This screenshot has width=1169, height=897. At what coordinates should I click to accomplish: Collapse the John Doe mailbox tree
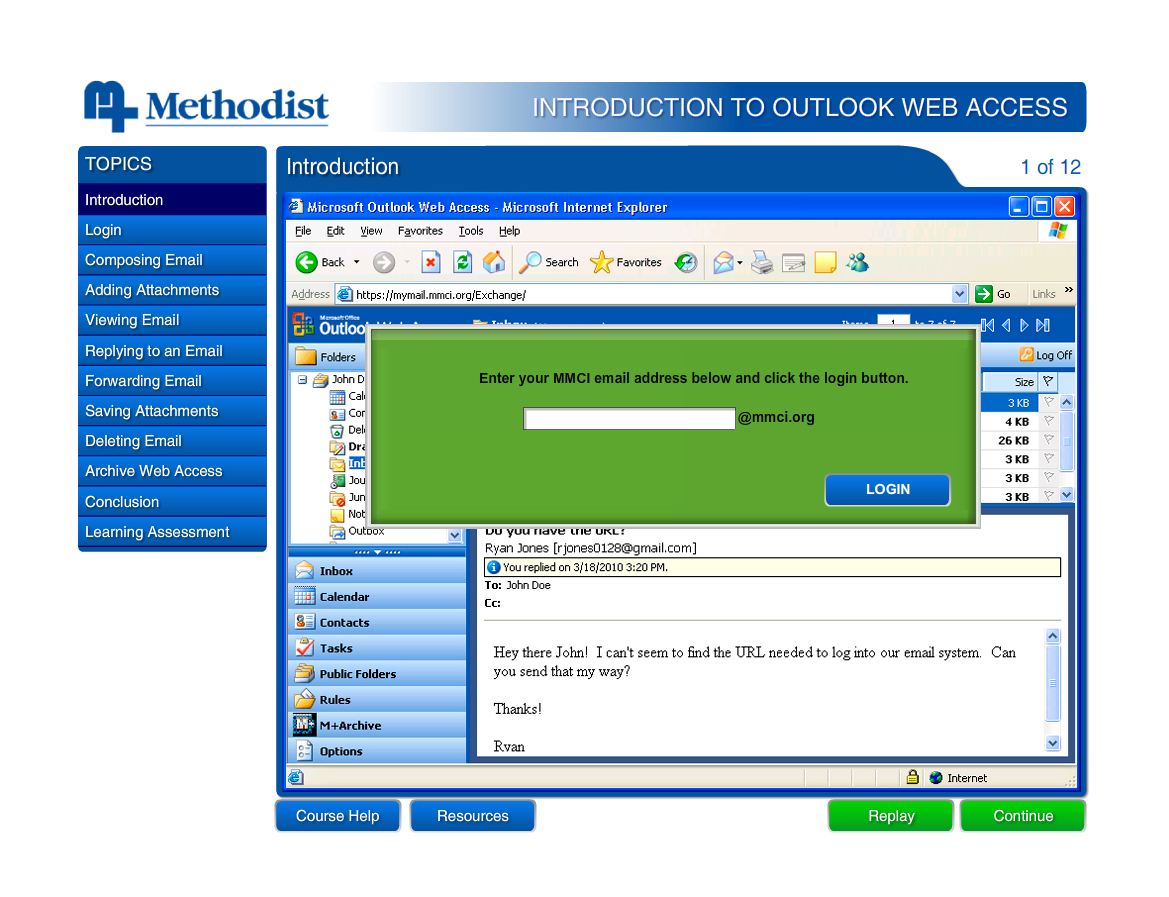click(303, 380)
